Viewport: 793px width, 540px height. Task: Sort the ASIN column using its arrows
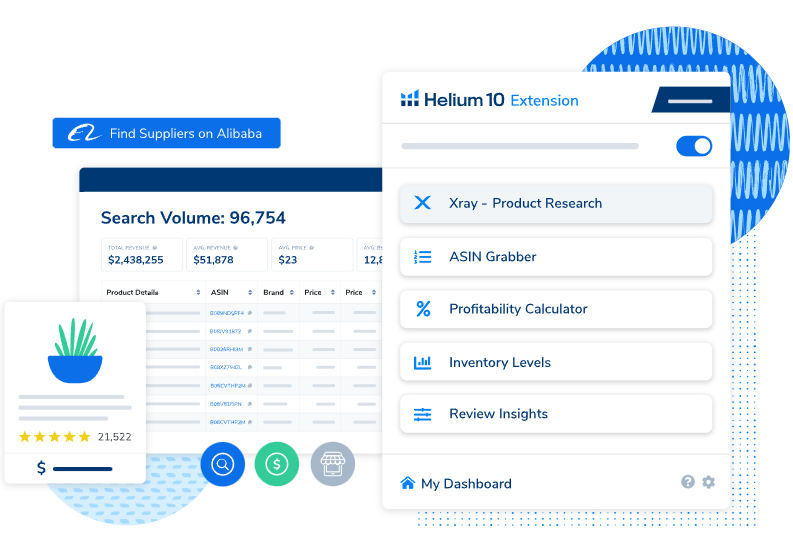(x=250, y=292)
